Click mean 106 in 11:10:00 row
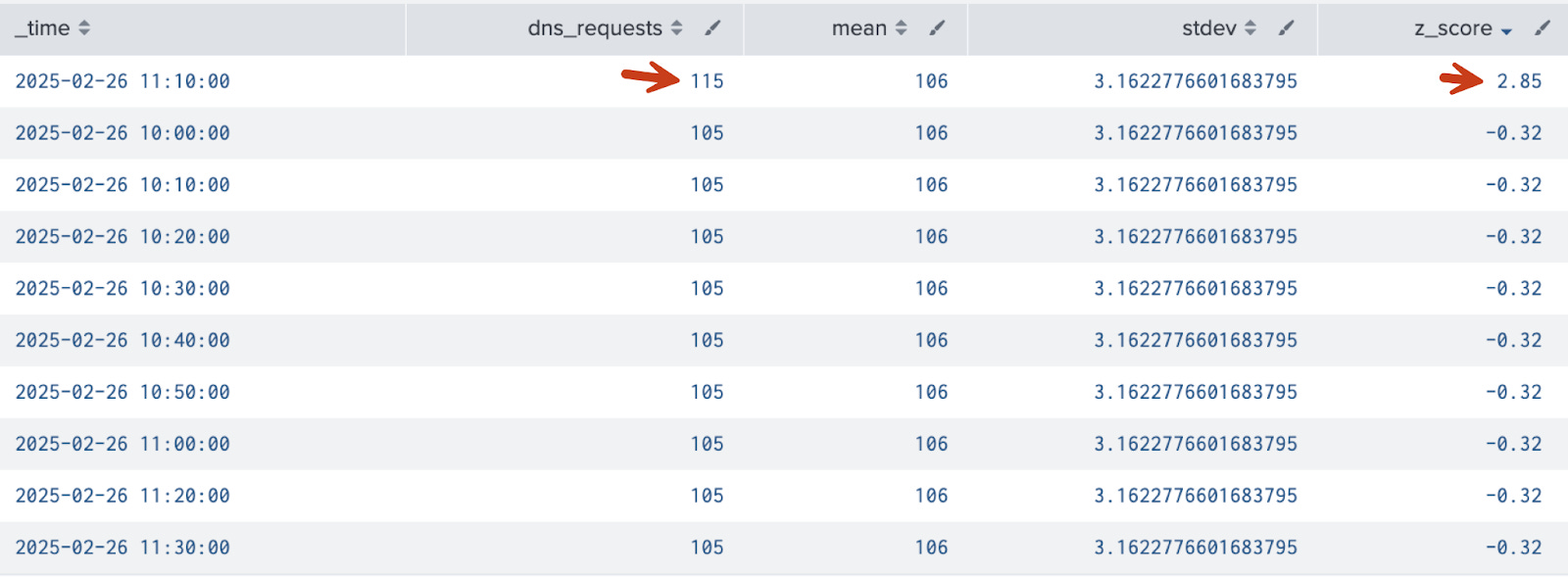The width and height of the screenshot is (1568, 577). pyautogui.click(x=931, y=81)
